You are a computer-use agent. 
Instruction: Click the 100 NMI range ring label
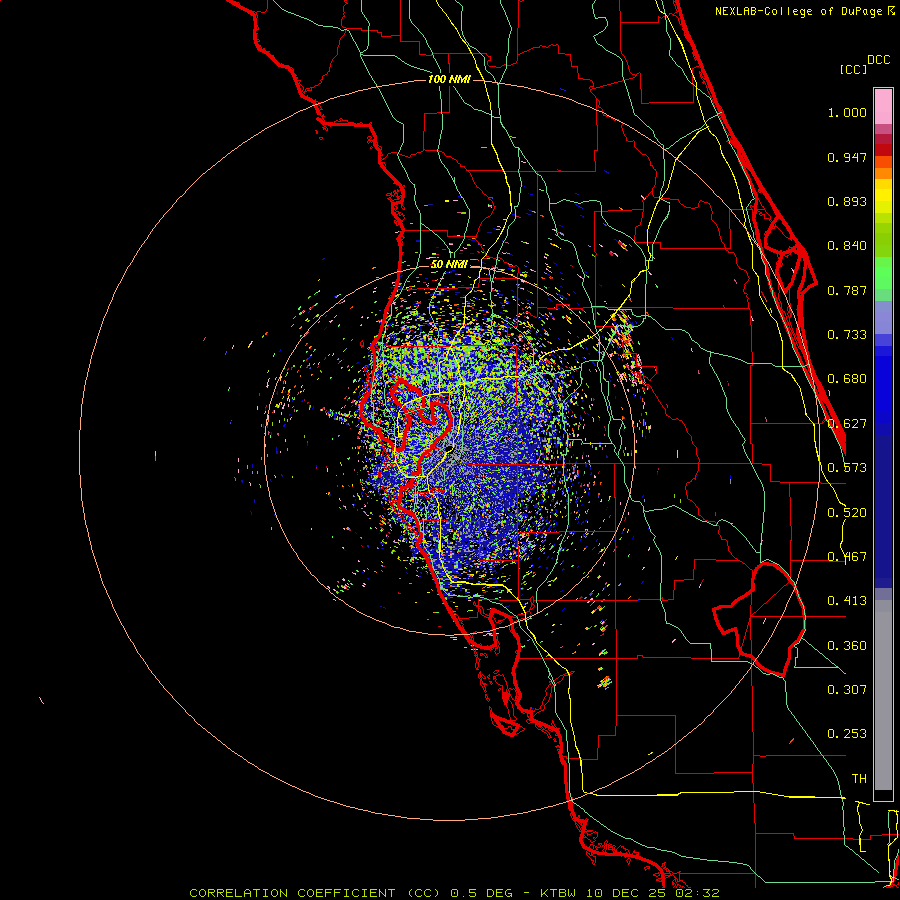(x=449, y=79)
